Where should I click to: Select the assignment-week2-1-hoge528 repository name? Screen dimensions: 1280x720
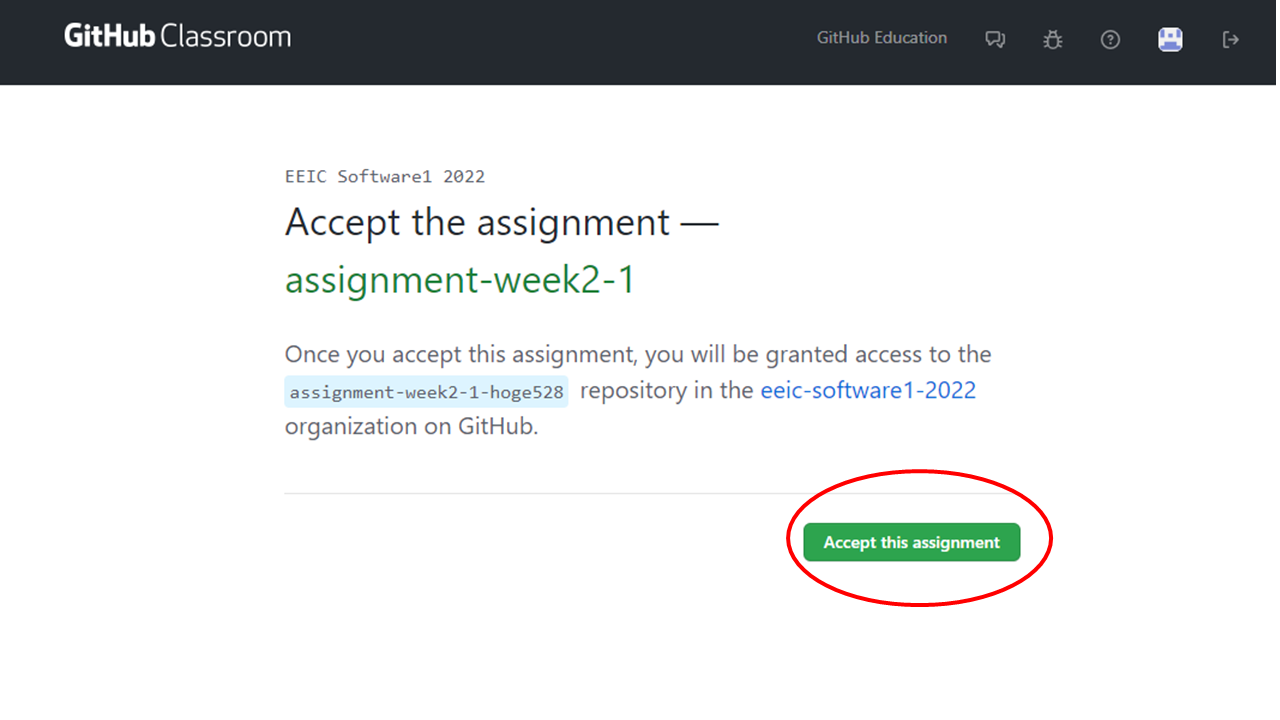[x=427, y=392]
